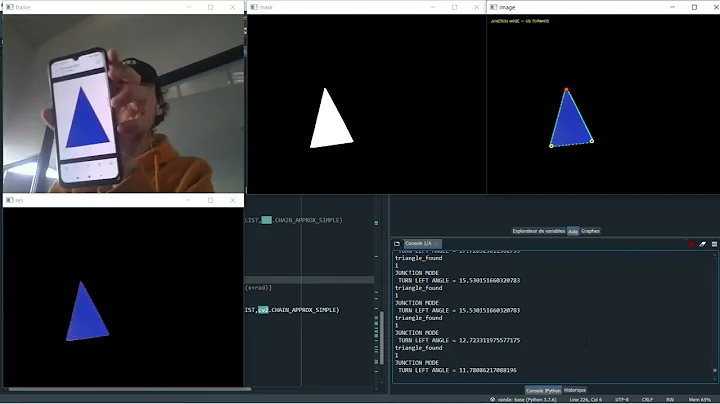Click the editor's vertical scrollbar thumb
The image size is (720, 404).
[x=382, y=338]
